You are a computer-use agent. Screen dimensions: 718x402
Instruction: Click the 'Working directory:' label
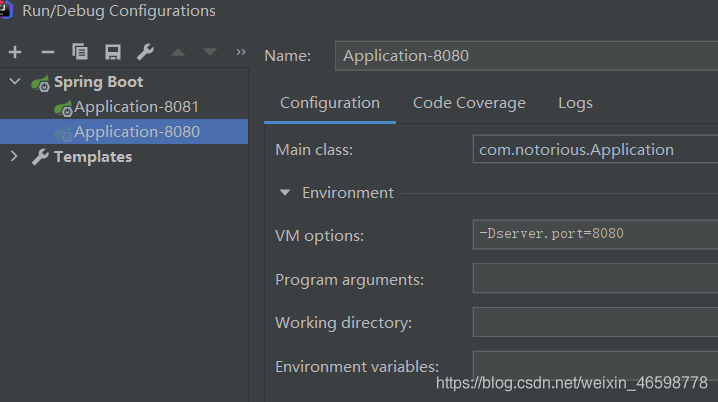click(x=343, y=323)
